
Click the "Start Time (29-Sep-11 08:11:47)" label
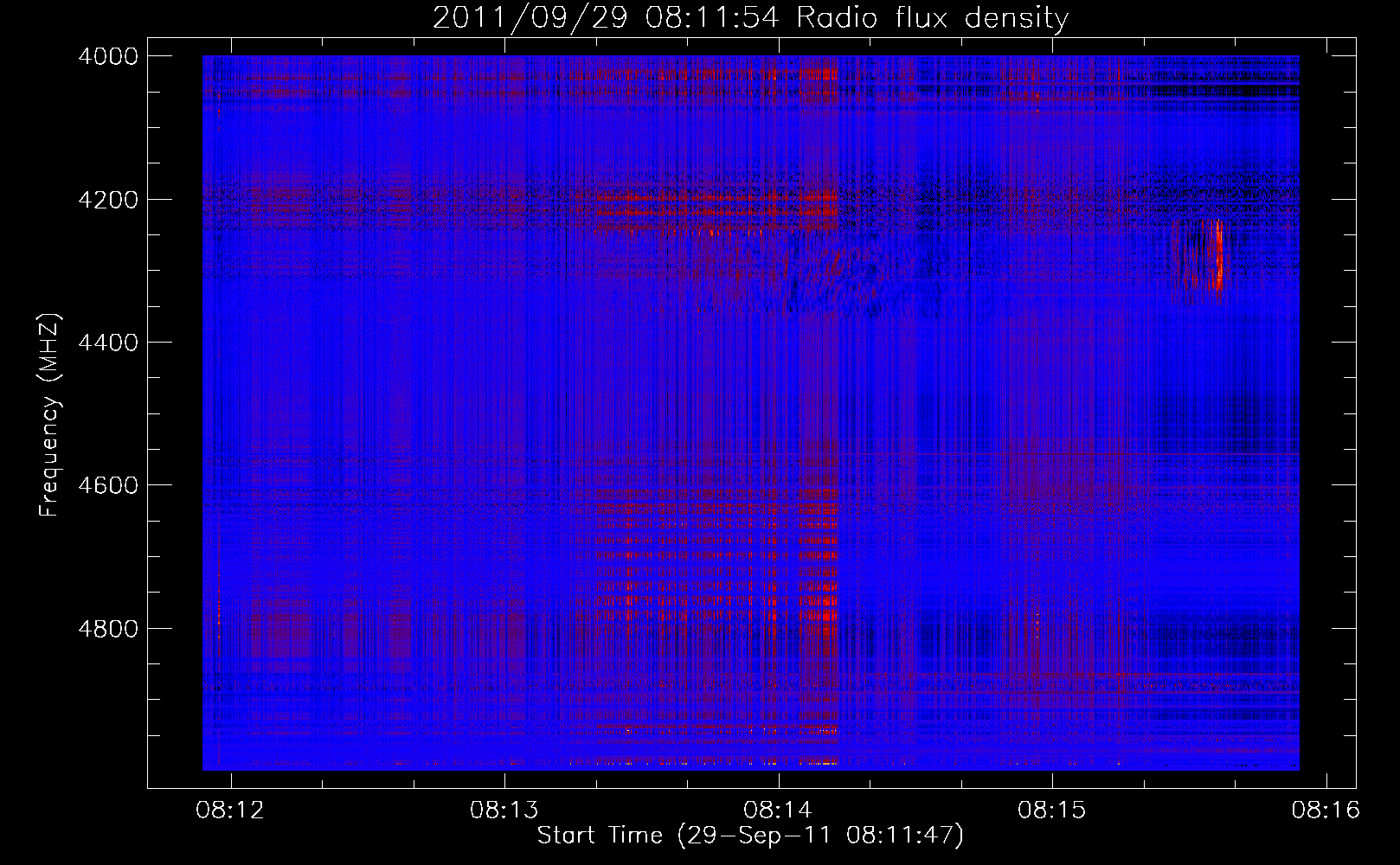750,836
